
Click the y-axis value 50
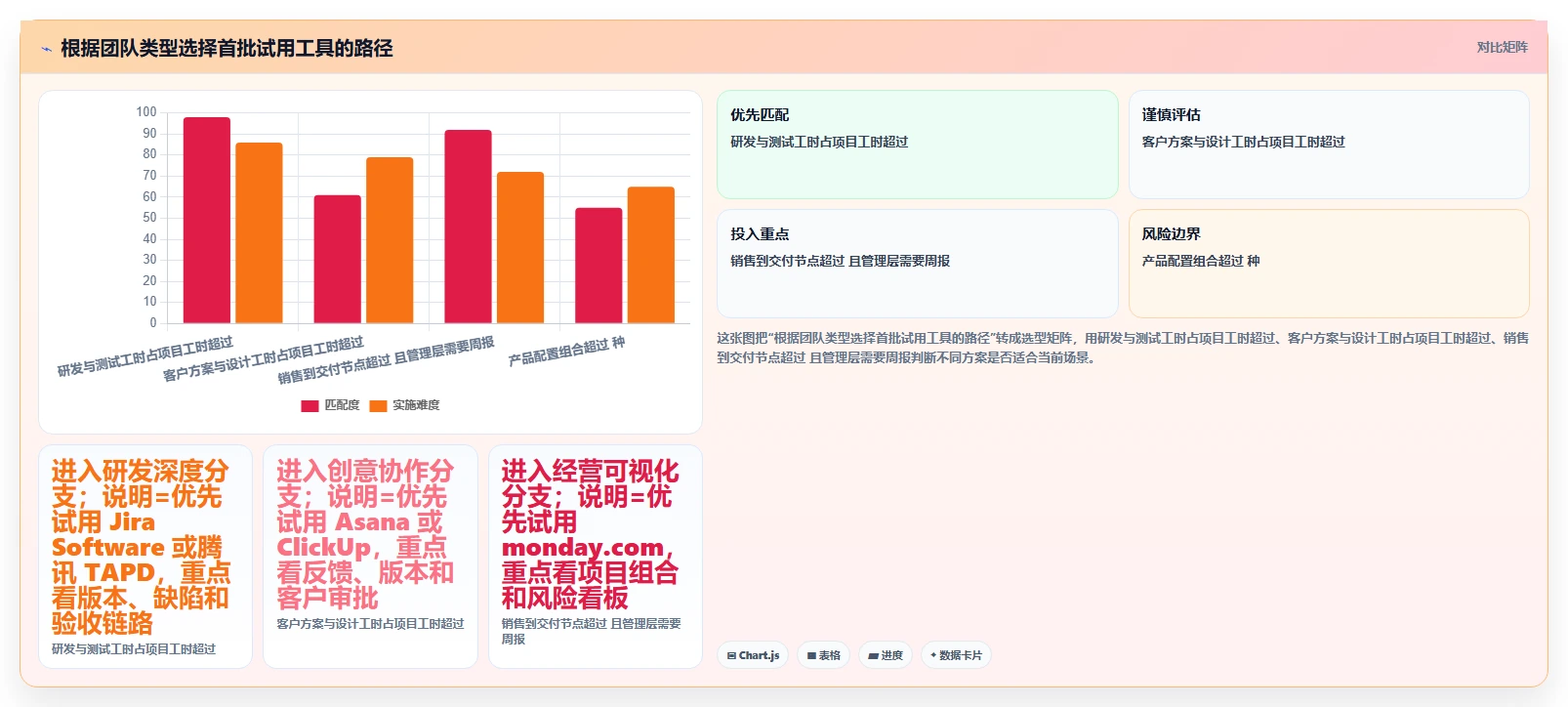(149, 218)
